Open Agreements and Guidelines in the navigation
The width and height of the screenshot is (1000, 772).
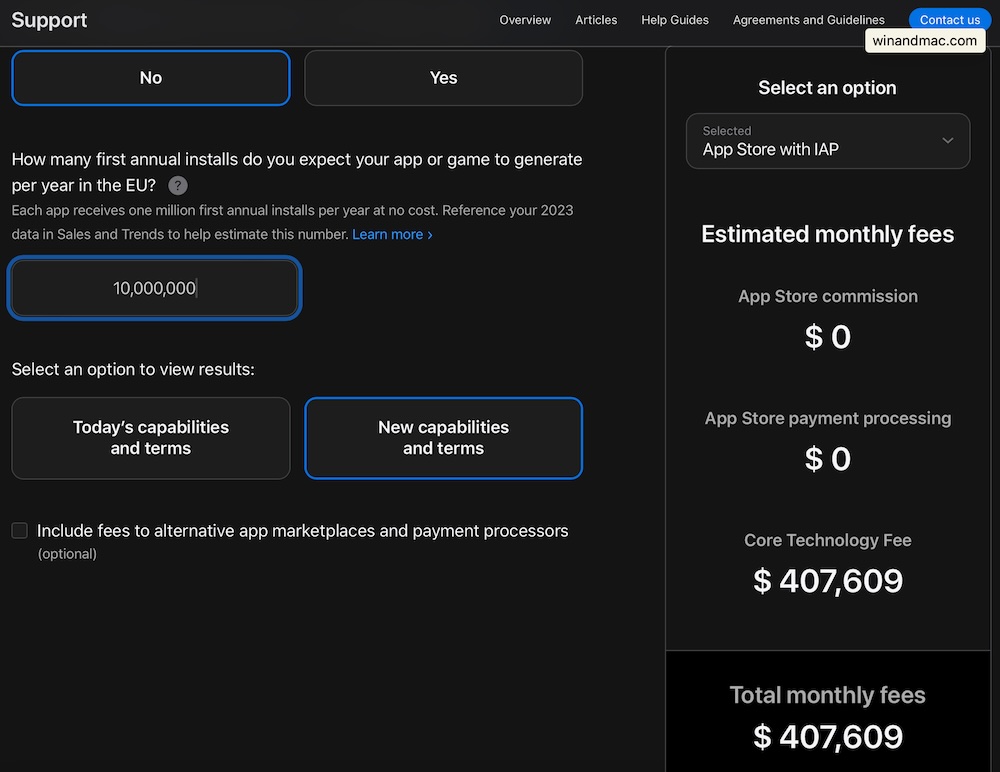(808, 20)
